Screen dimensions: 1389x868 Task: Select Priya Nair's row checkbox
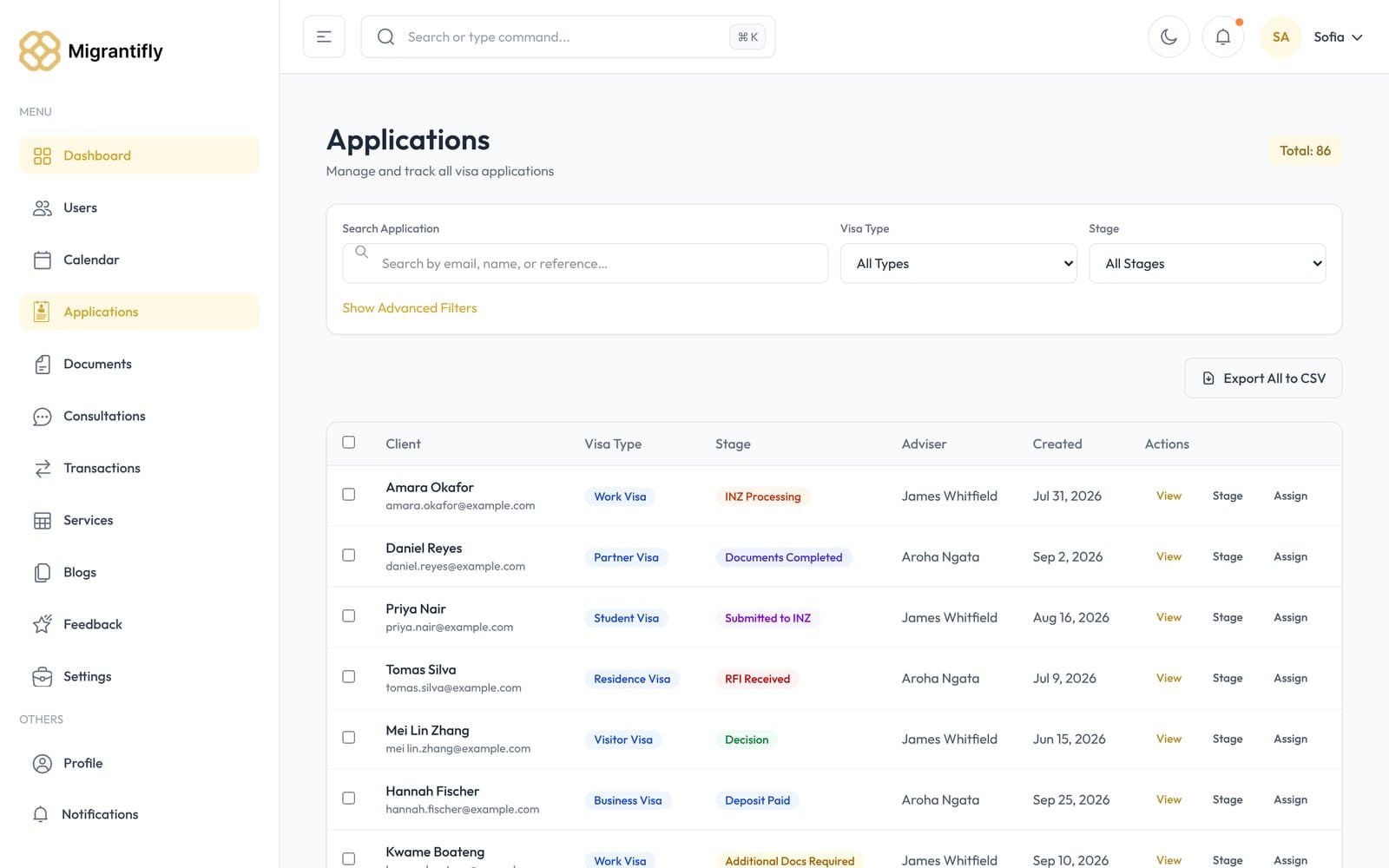point(348,615)
